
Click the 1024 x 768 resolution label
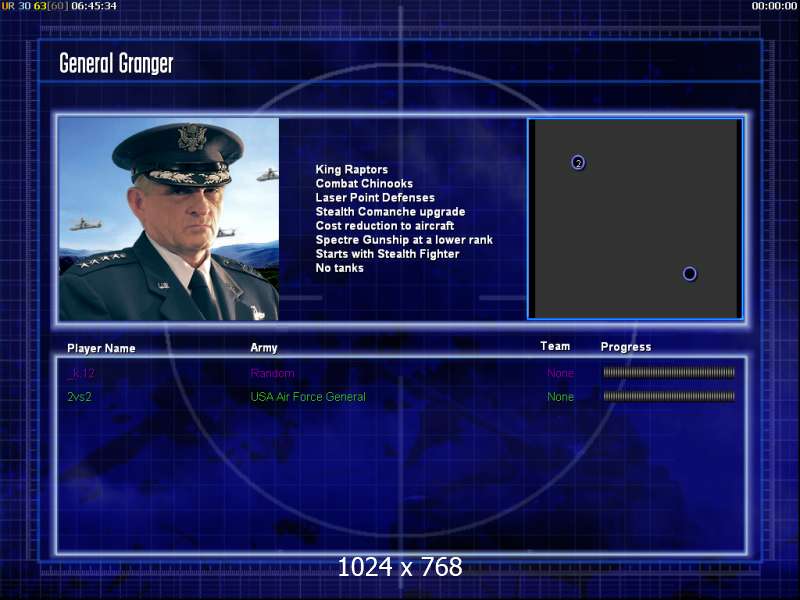click(400, 567)
